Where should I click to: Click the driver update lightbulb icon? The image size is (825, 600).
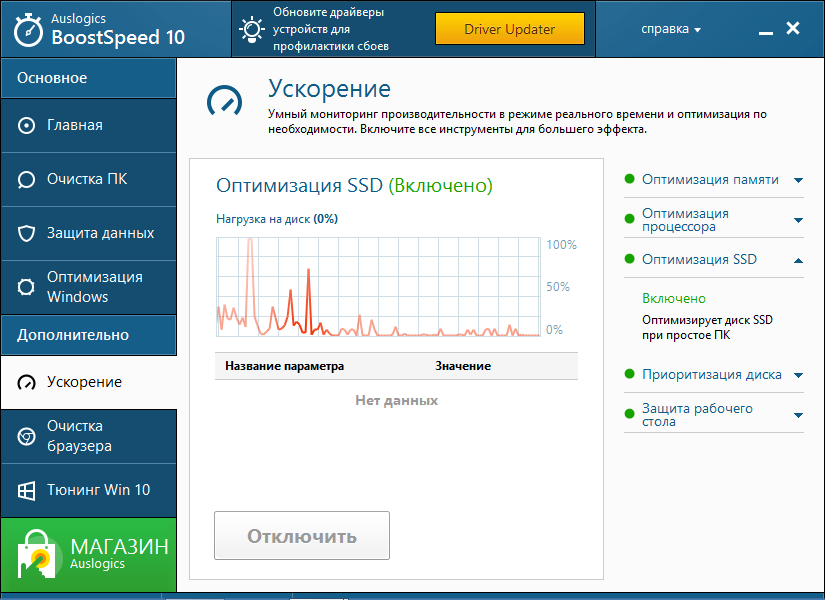point(251,29)
